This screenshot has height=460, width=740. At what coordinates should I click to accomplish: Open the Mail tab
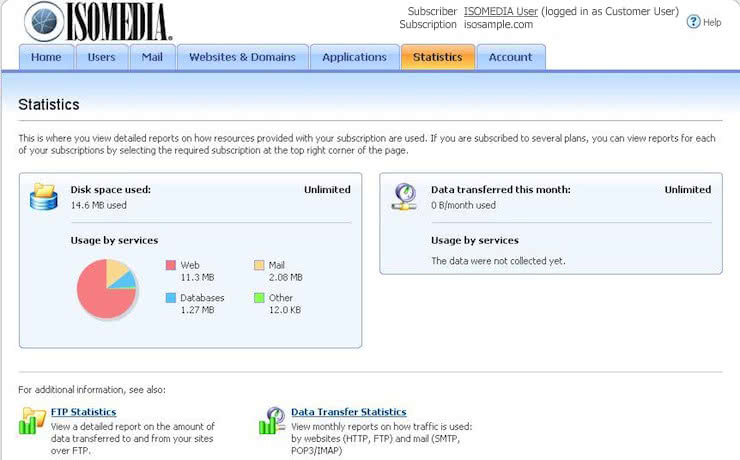click(152, 57)
